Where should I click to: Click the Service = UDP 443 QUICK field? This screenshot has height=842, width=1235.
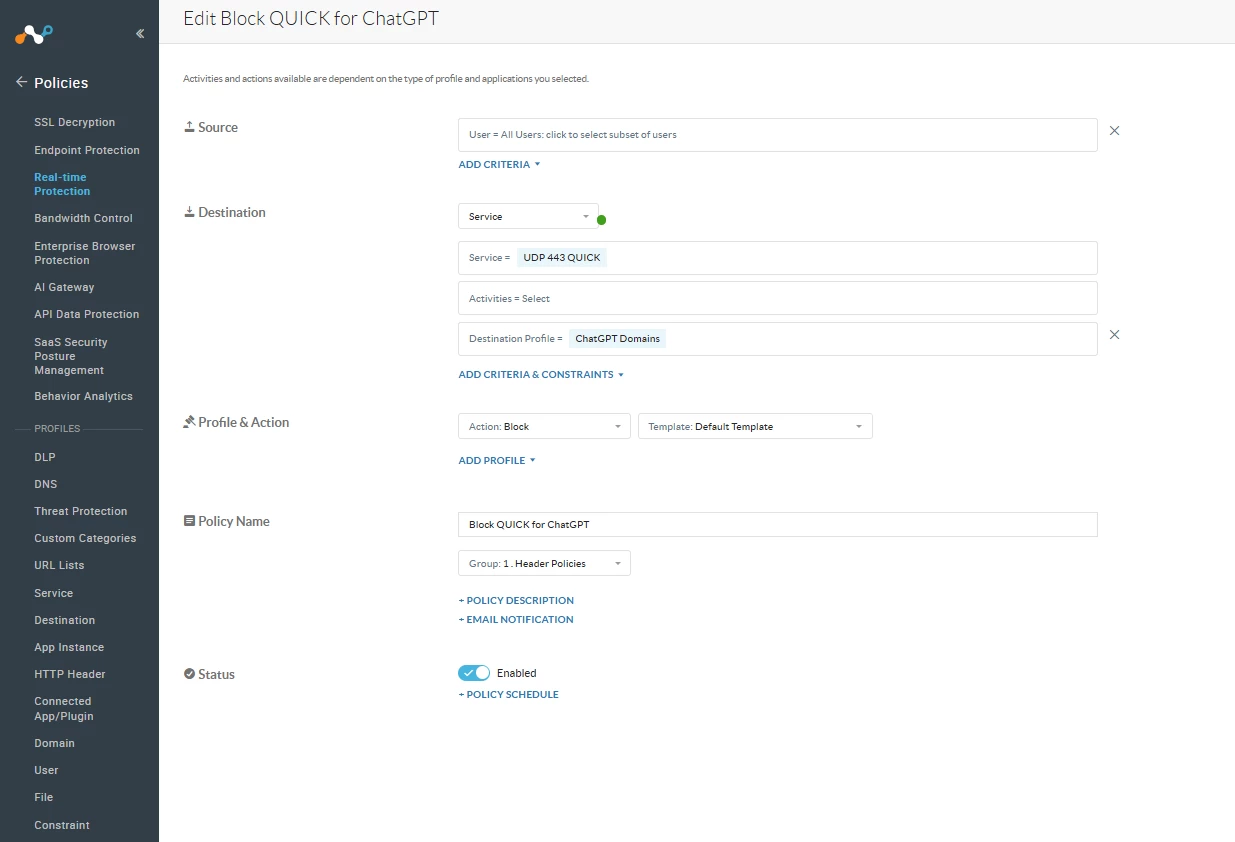777,258
